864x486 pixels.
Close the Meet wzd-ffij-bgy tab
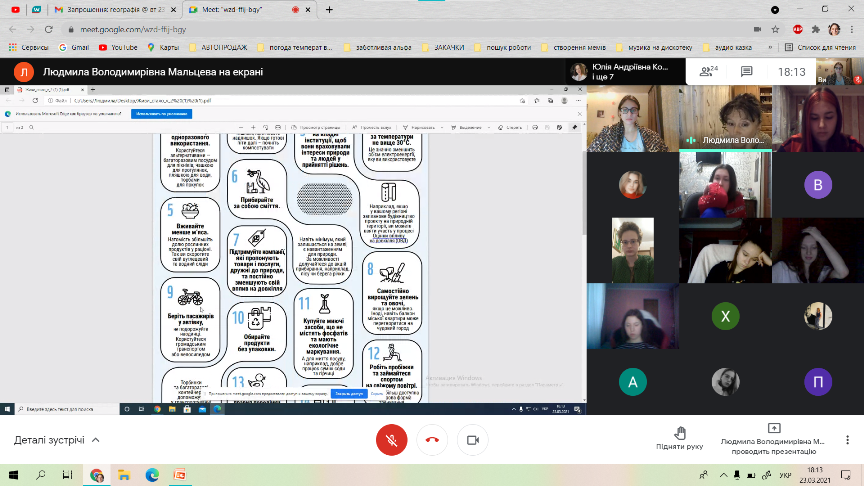(x=308, y=9)
